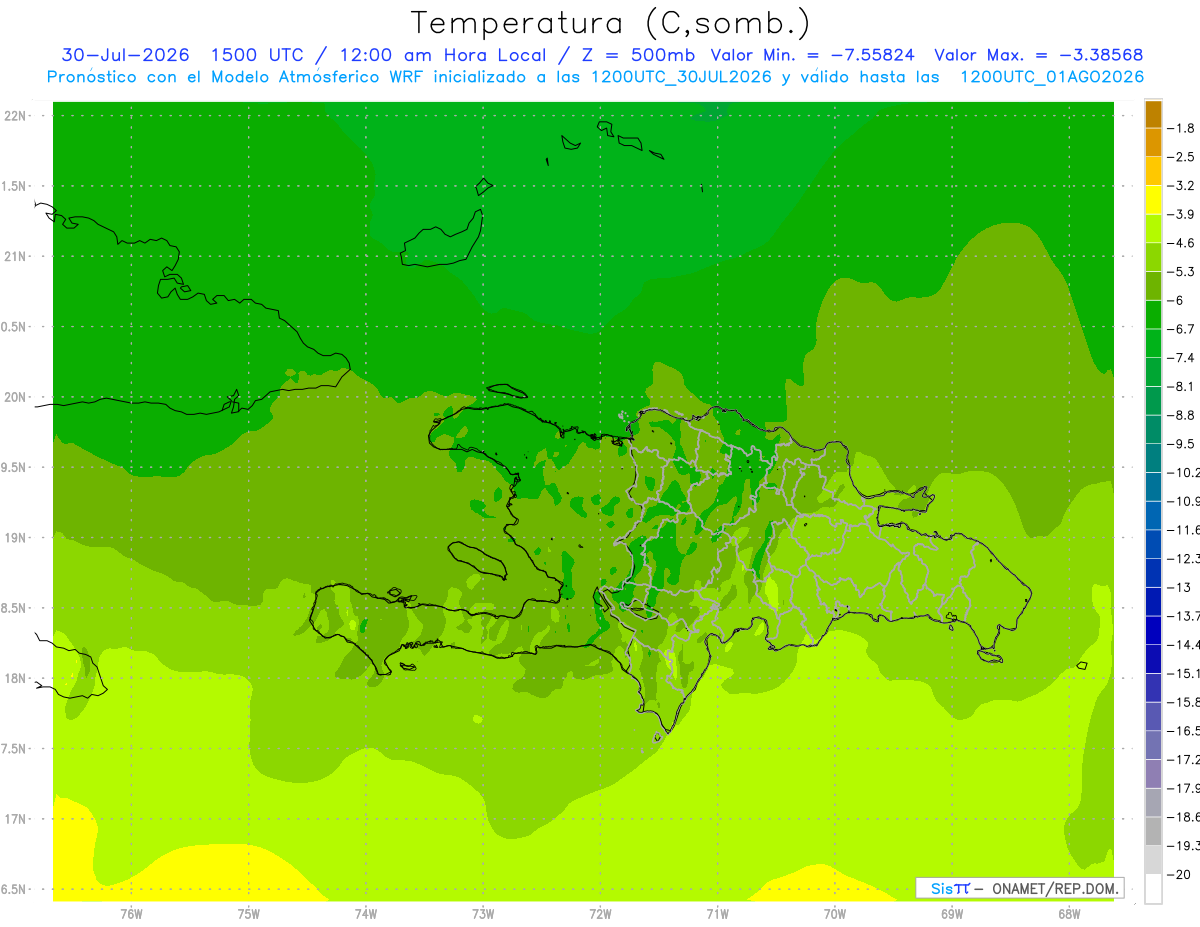The height and width of the screenshot is (927, 1200).
Task: Click the legend swatch between -2.5 and -3.2
Action: tap(1153, 171)
